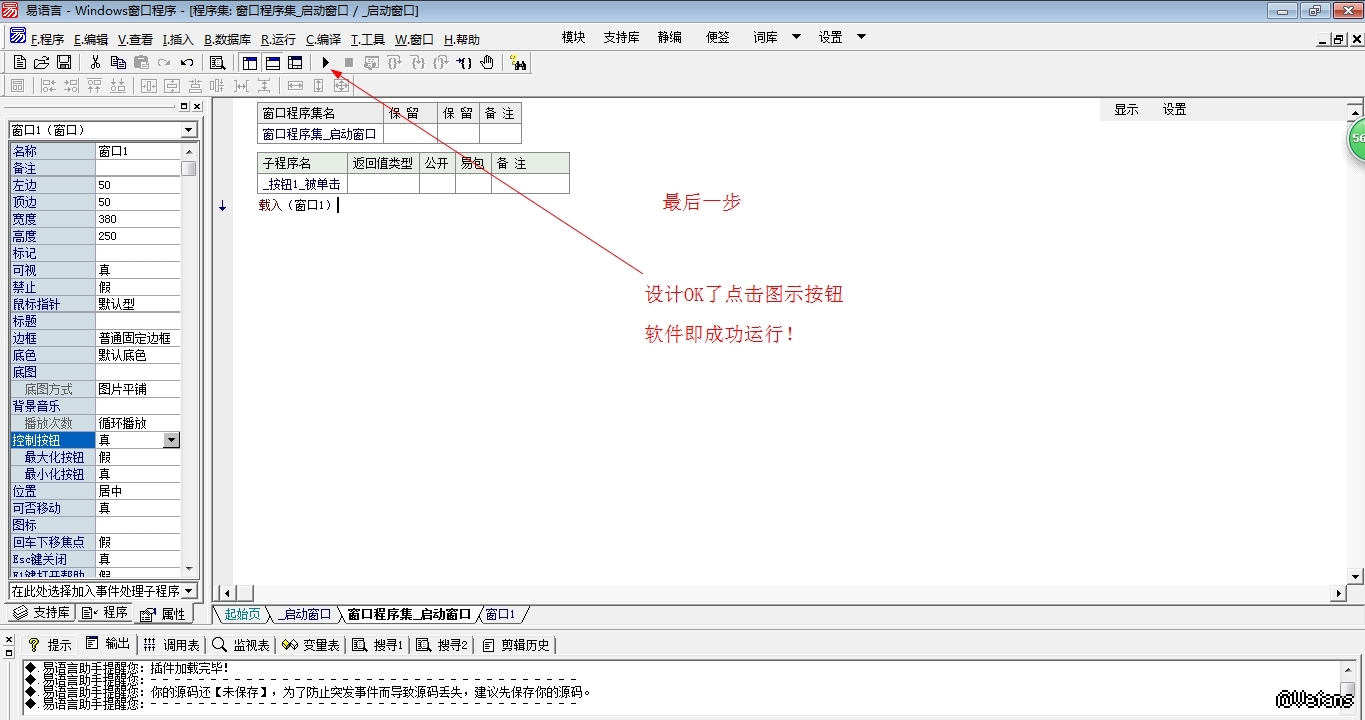Image resolution: width=1365 pixels, height=720 pixels.
Task: Stop the running program with the square icon
Action: [348, 62]
